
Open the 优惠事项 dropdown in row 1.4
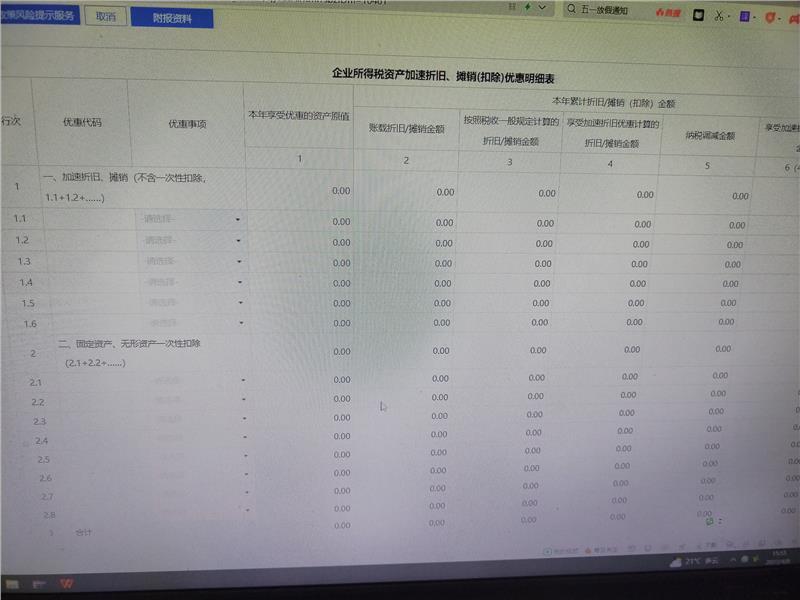tap(190, 282)
